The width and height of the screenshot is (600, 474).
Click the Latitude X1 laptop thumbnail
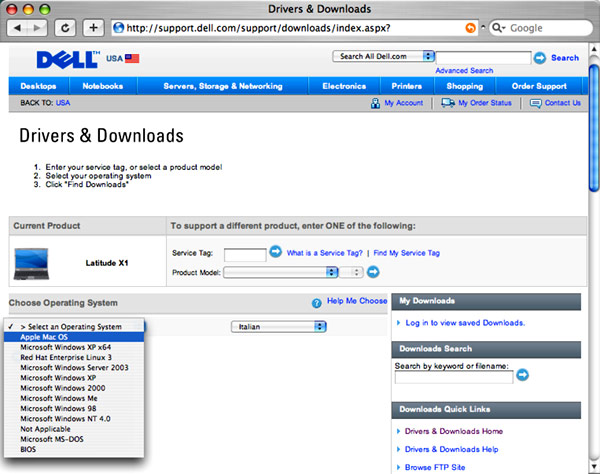click(31, 264)
